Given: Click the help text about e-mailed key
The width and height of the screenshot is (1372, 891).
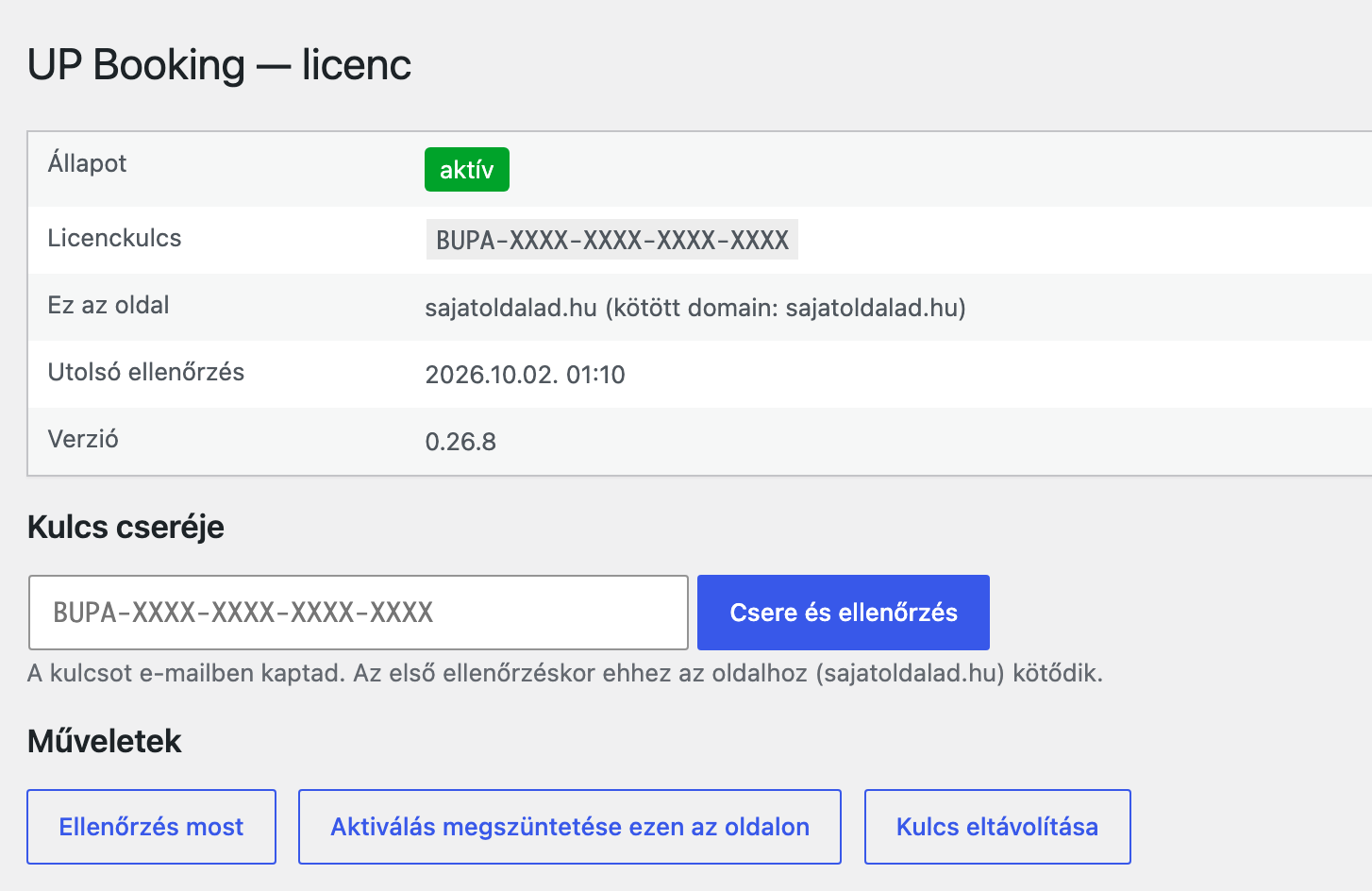Looking at the screenshot, I should point(565,673).
